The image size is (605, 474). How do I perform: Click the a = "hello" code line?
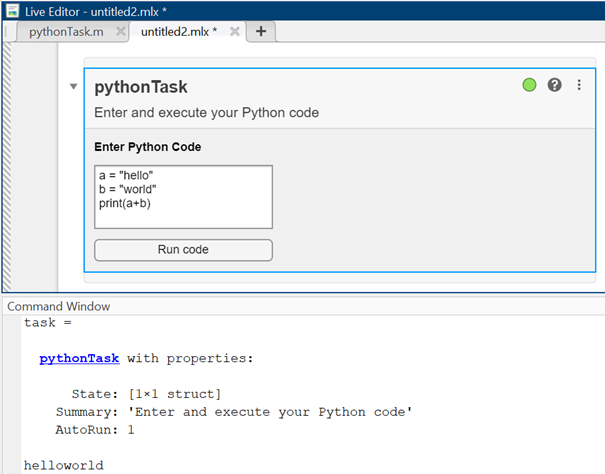click(126, 176)
